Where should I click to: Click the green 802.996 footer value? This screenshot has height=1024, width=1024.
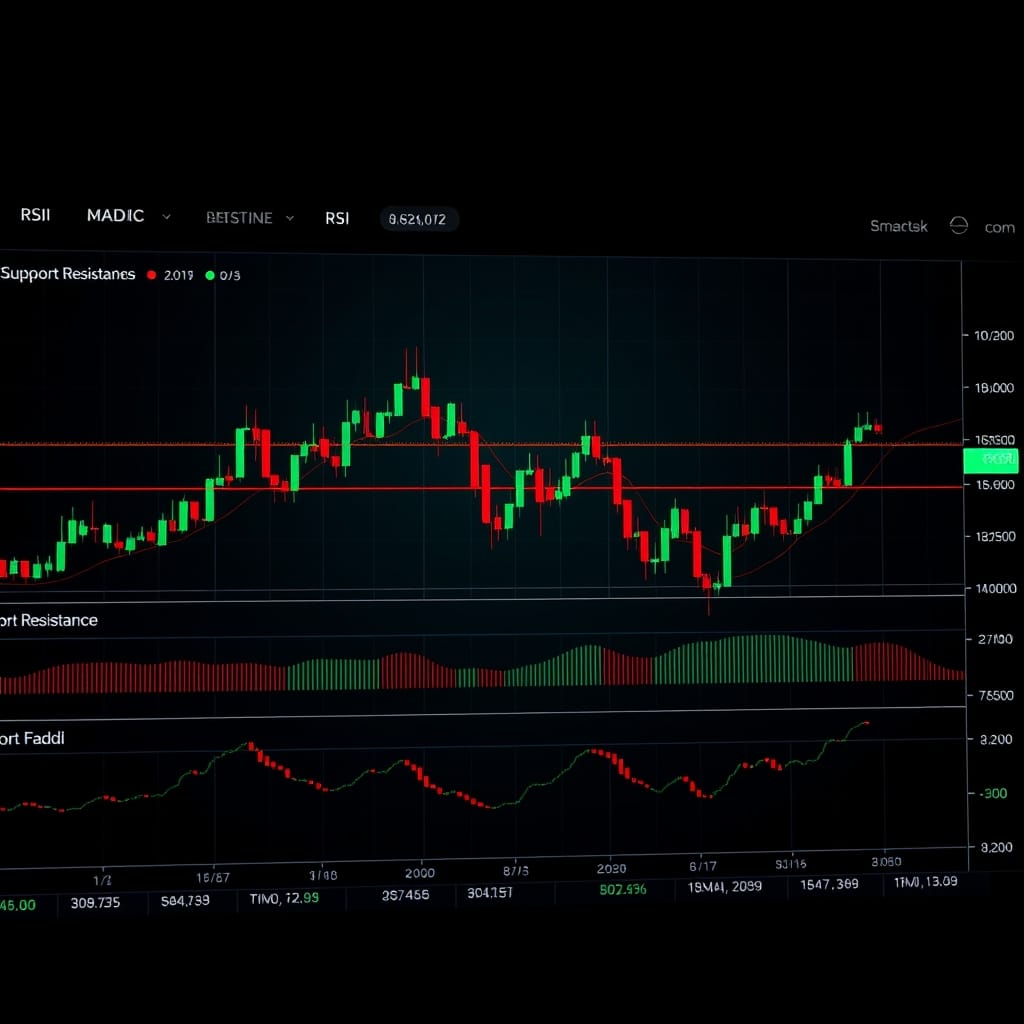(x=623, y=889)
